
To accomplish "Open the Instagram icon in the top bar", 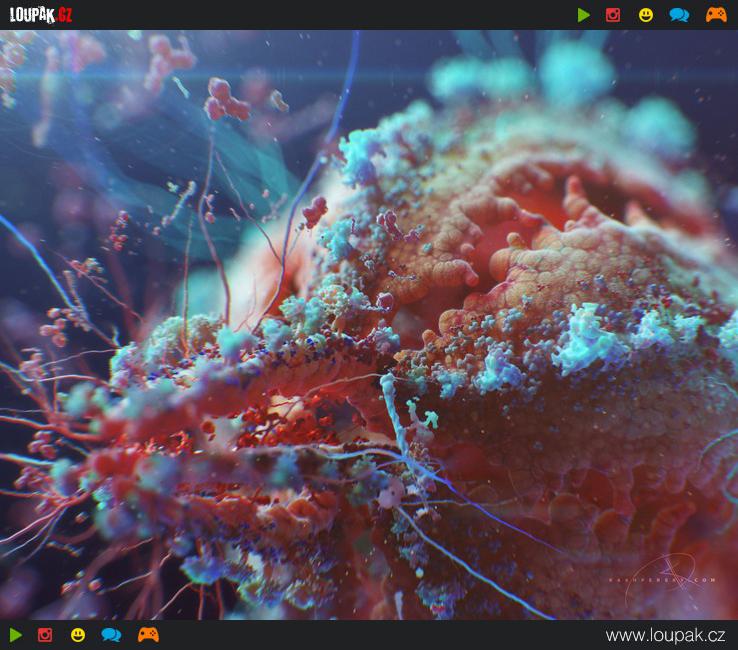I will pos(613,15).
